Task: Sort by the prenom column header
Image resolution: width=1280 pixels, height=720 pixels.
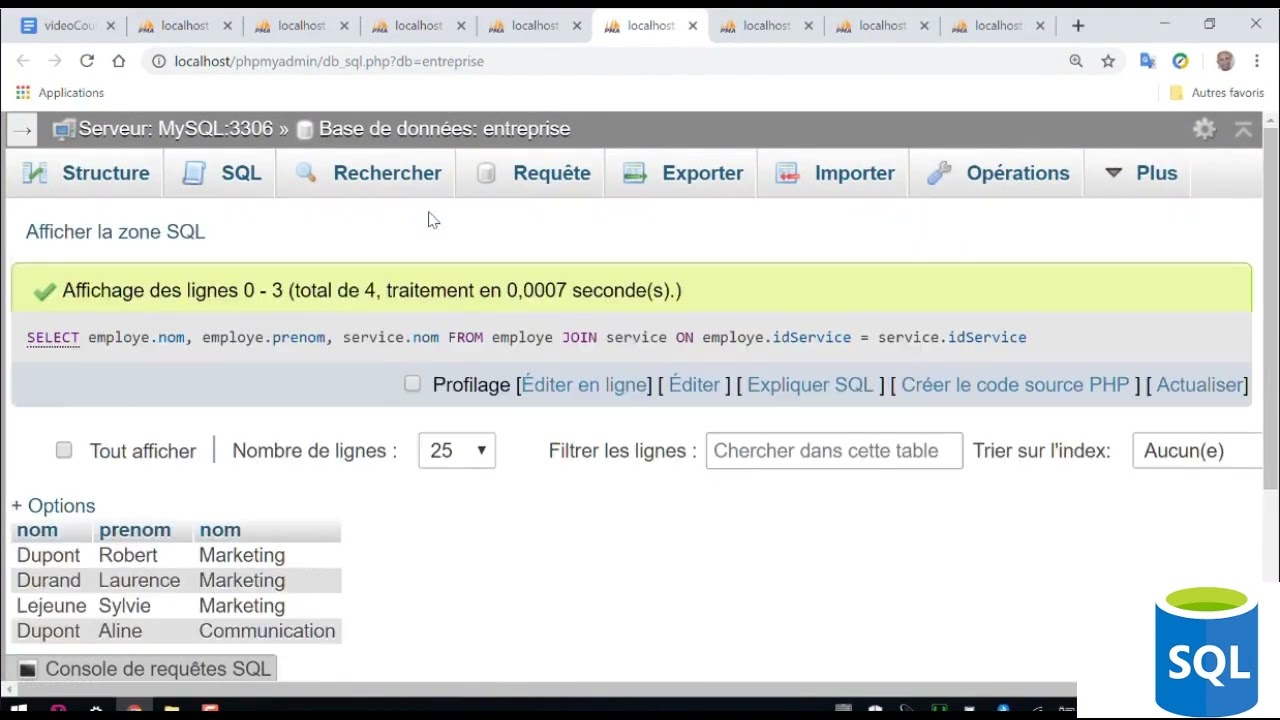Action: tap(135, 530)
